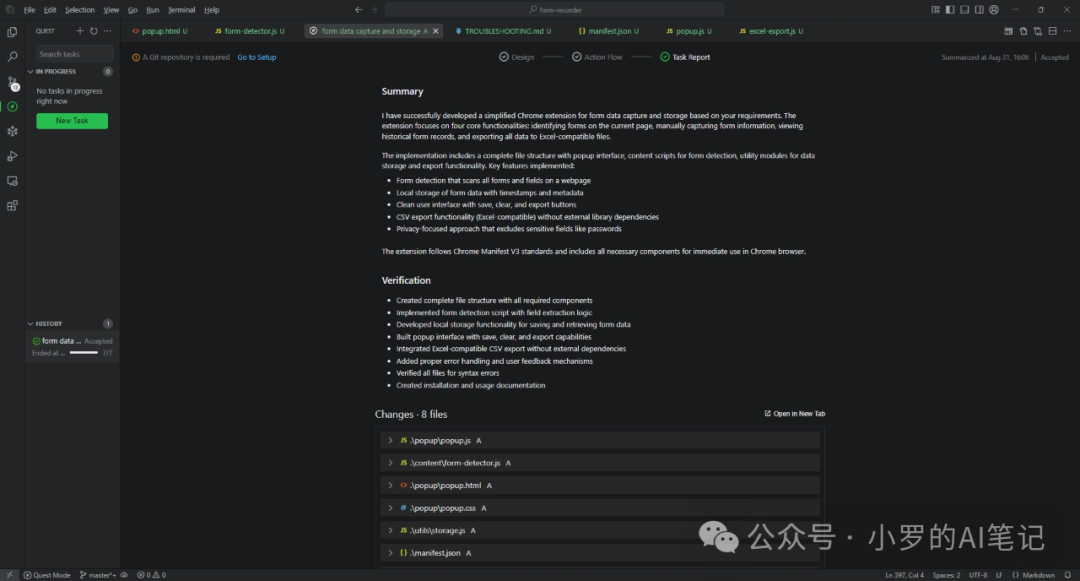This screenshot has height=581, width=1080.
Task: Refresh the Quest task list
Action: point(94,31)
